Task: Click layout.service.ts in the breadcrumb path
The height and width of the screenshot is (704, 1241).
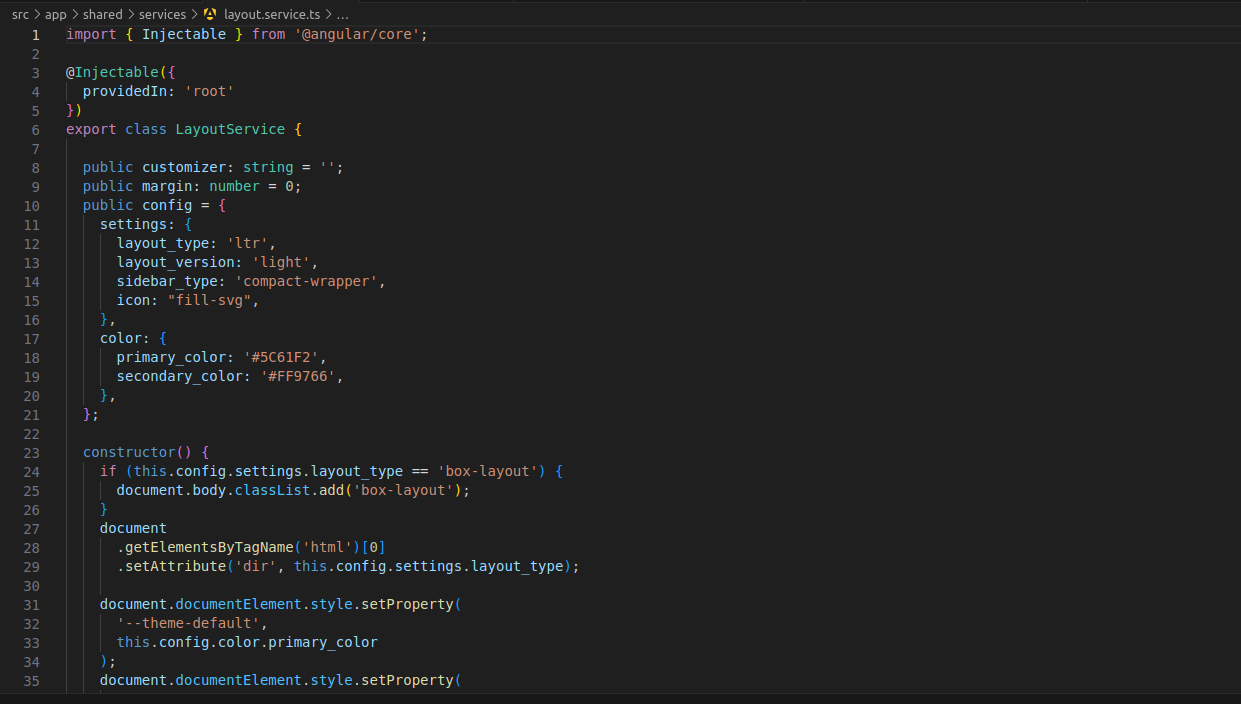Action: click(271, 15)
